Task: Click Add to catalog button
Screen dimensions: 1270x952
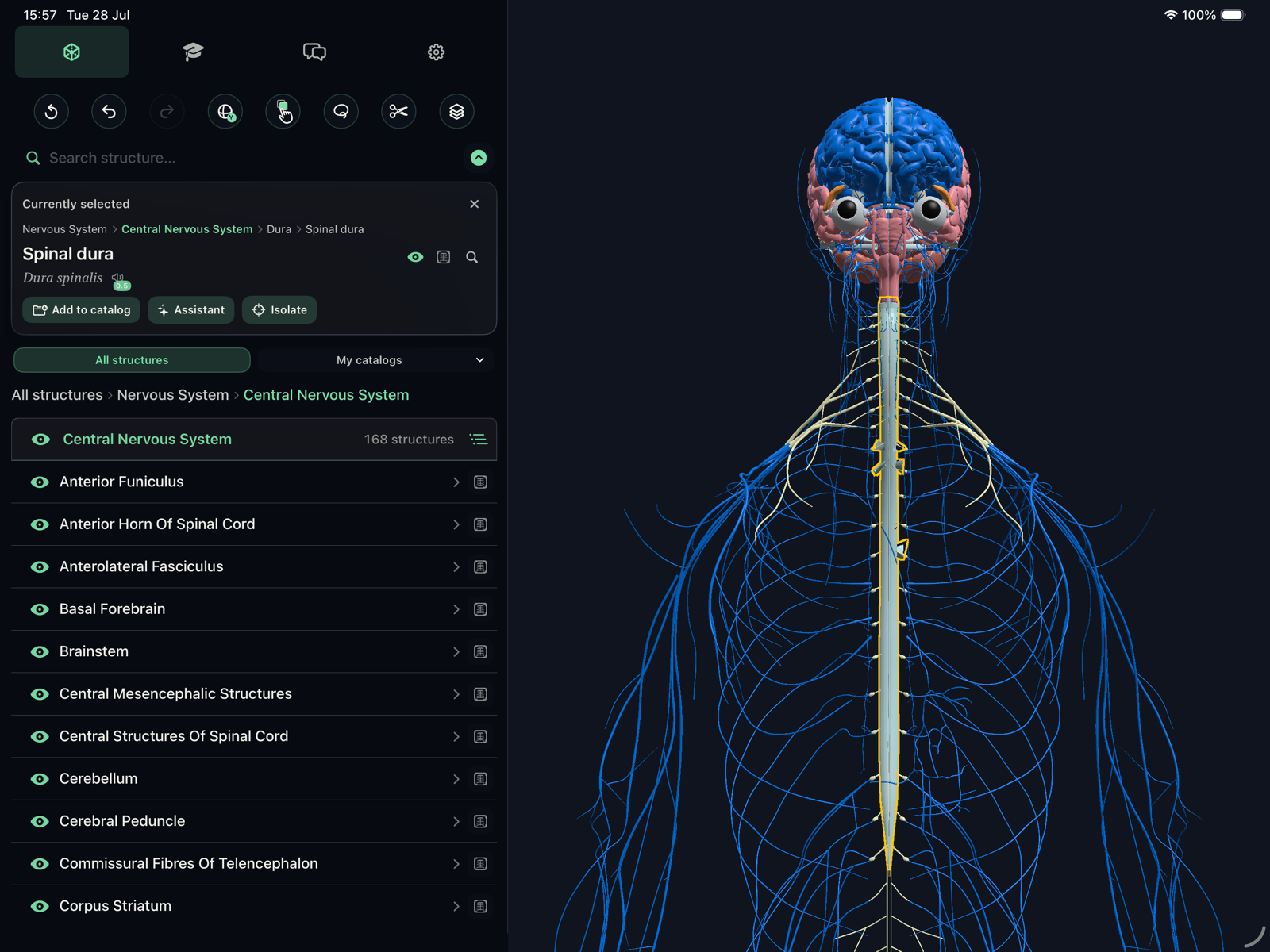Action: (81, 310)
